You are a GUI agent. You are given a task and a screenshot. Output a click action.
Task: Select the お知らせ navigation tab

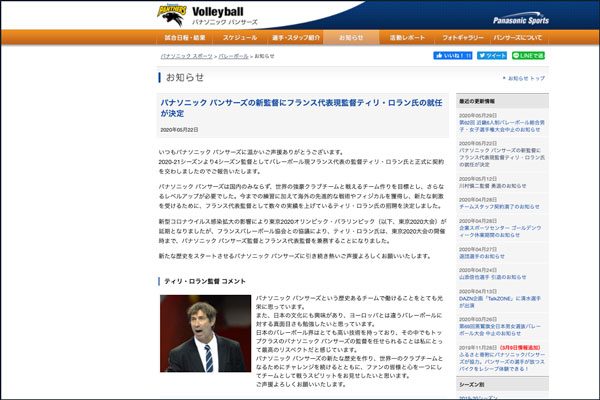click(351, 37)
